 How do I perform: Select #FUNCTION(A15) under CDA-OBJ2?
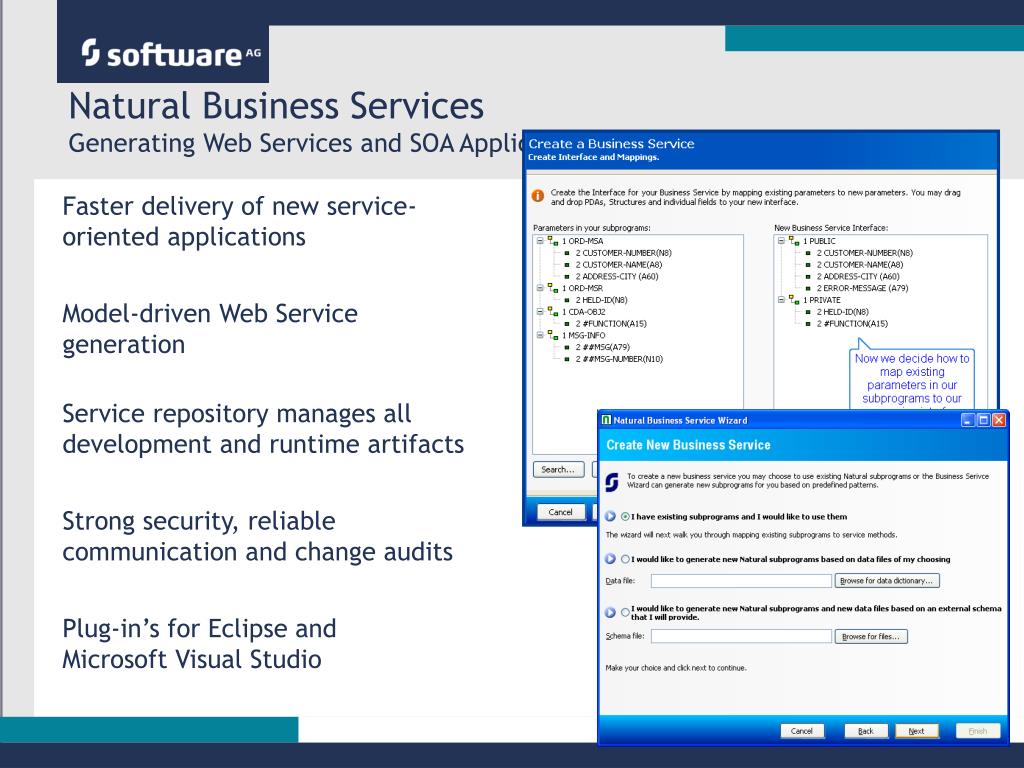point(611,323)
